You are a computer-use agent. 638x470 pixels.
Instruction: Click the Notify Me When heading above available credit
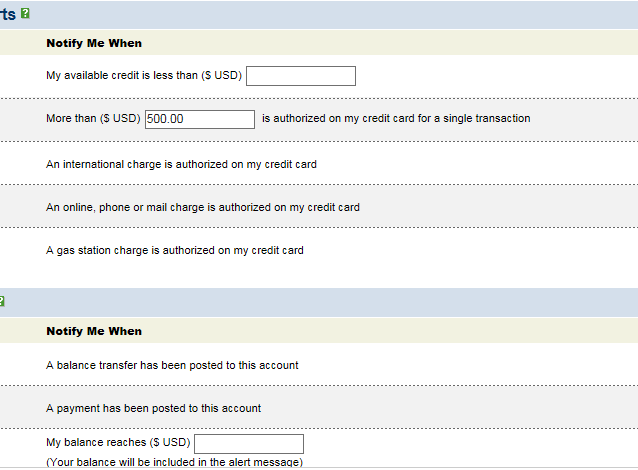(x=94, y=43)
